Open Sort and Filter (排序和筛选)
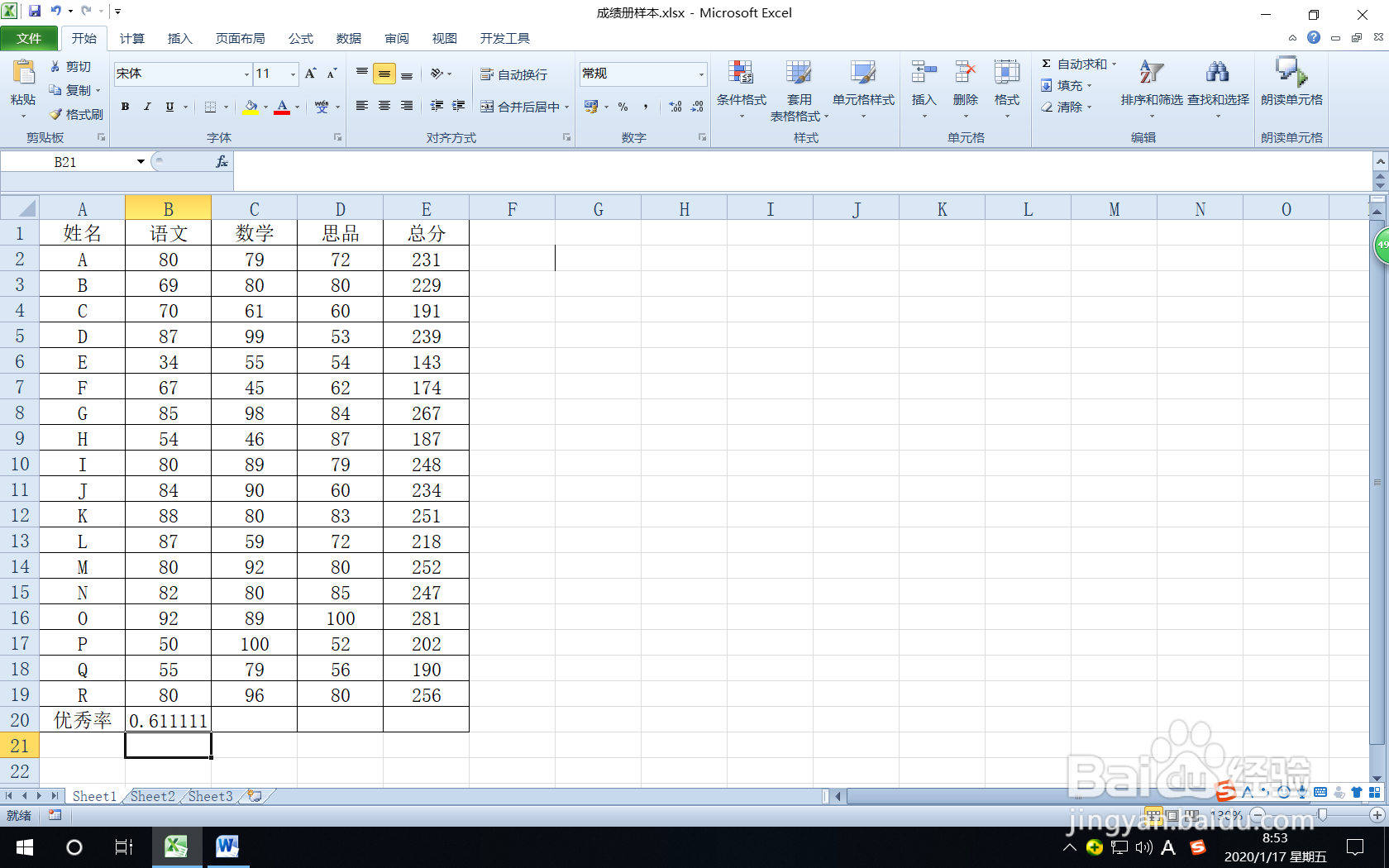1389x868 pixels. click(1152, 88)
